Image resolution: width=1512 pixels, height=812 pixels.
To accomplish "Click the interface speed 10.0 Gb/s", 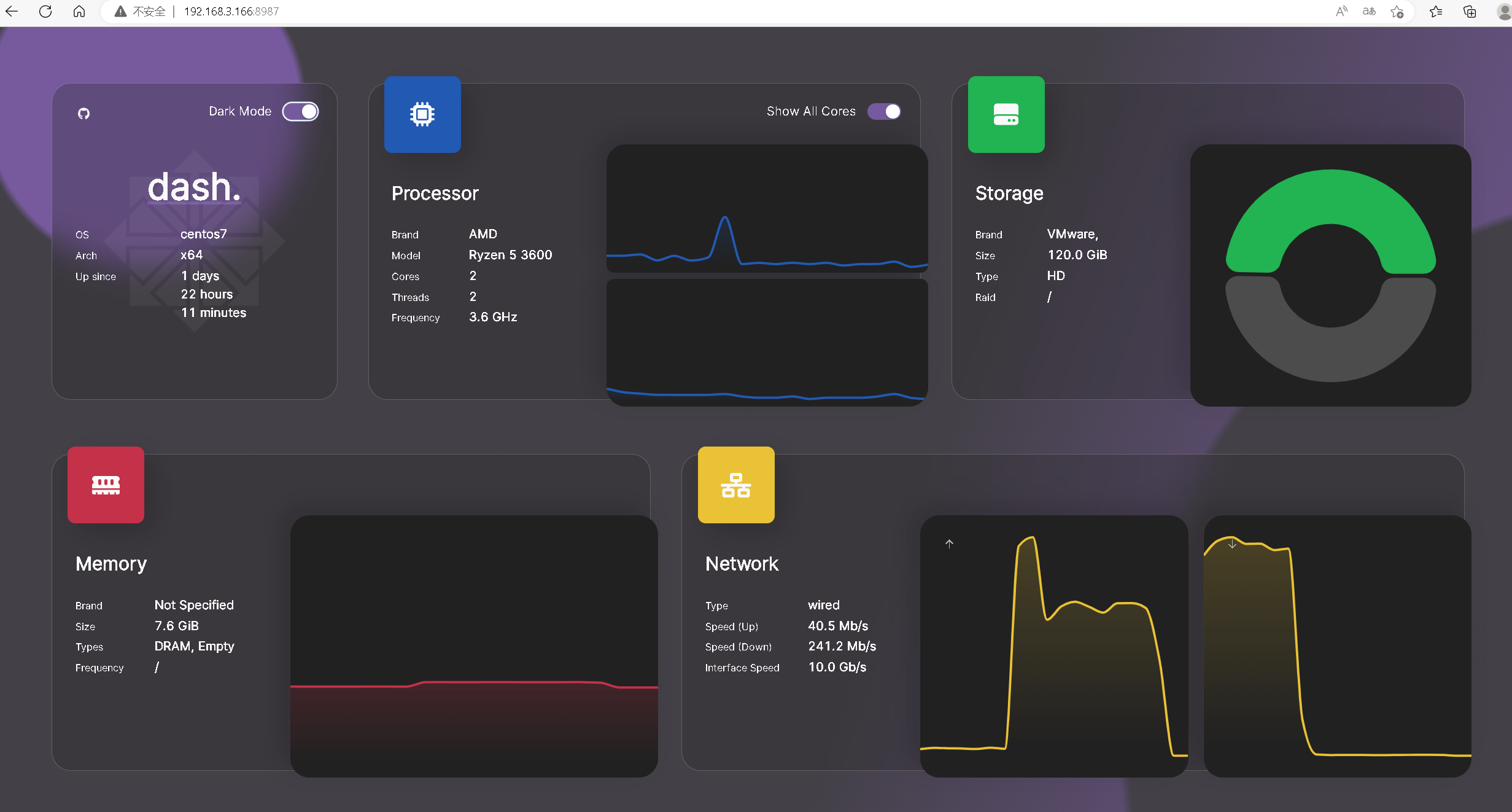I will coord(837,667).
